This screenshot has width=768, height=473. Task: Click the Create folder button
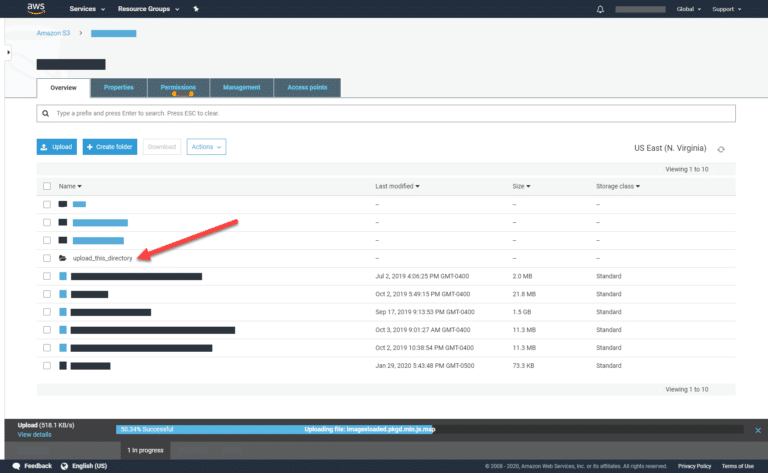point(110,147)
